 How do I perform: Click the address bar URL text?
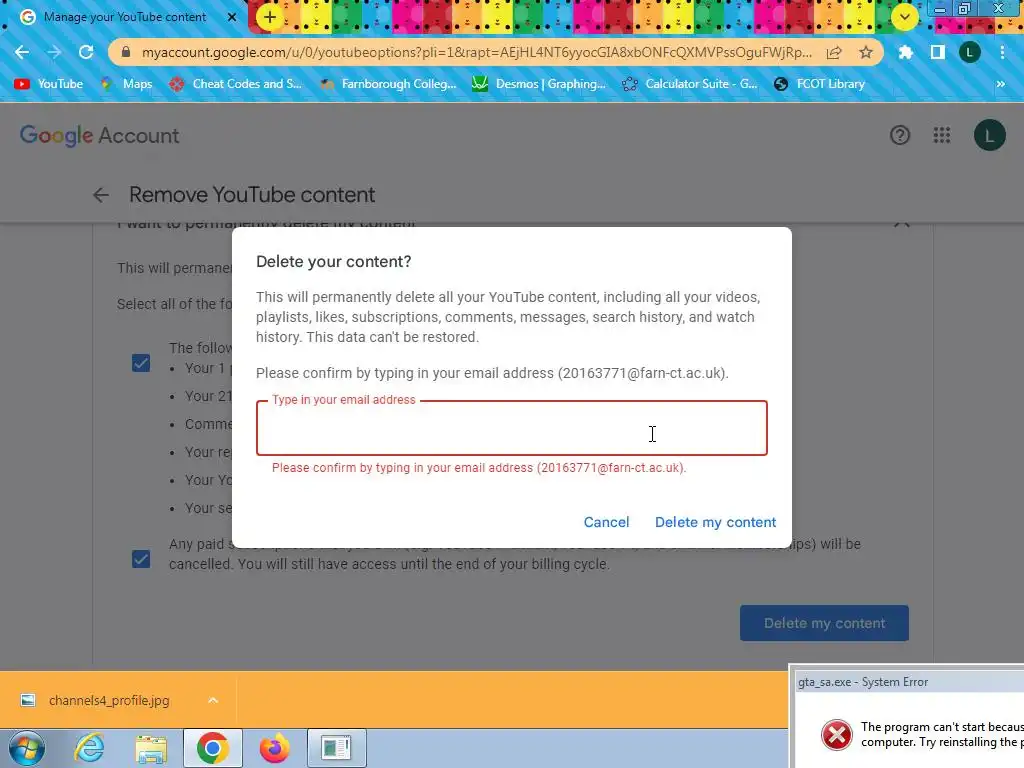tap(477, 52)
